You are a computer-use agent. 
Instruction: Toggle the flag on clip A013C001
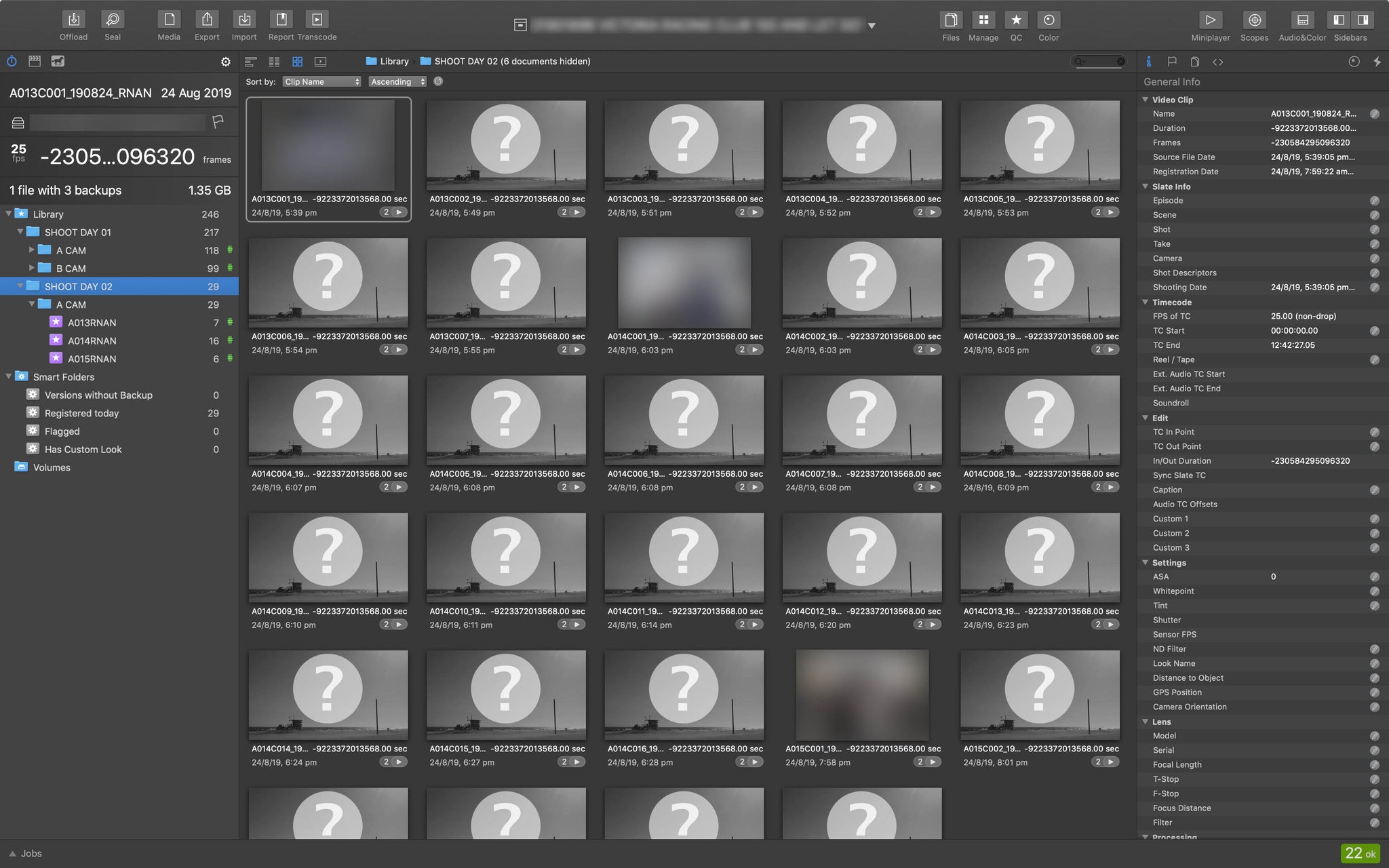[218, 121]
